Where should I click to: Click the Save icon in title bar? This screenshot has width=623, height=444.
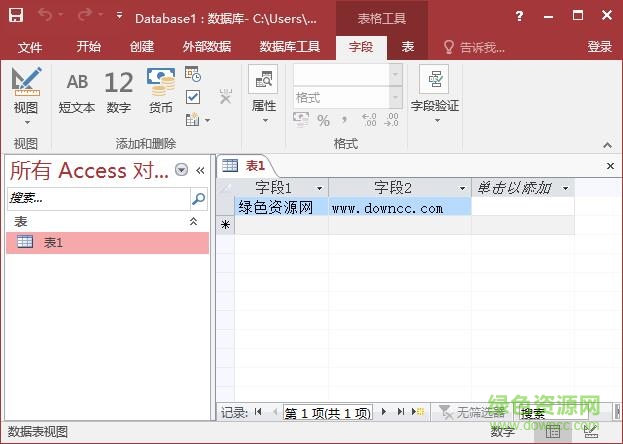(x=16, y=16)
